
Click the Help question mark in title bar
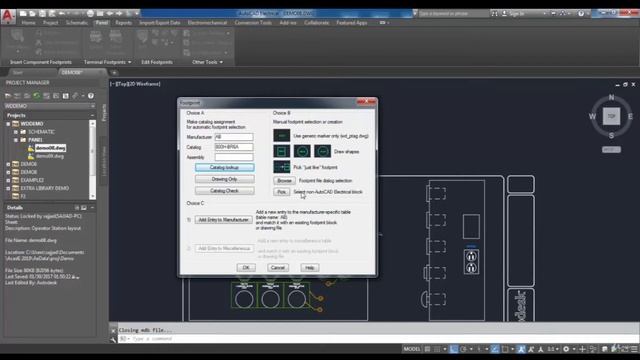(581, 13)
